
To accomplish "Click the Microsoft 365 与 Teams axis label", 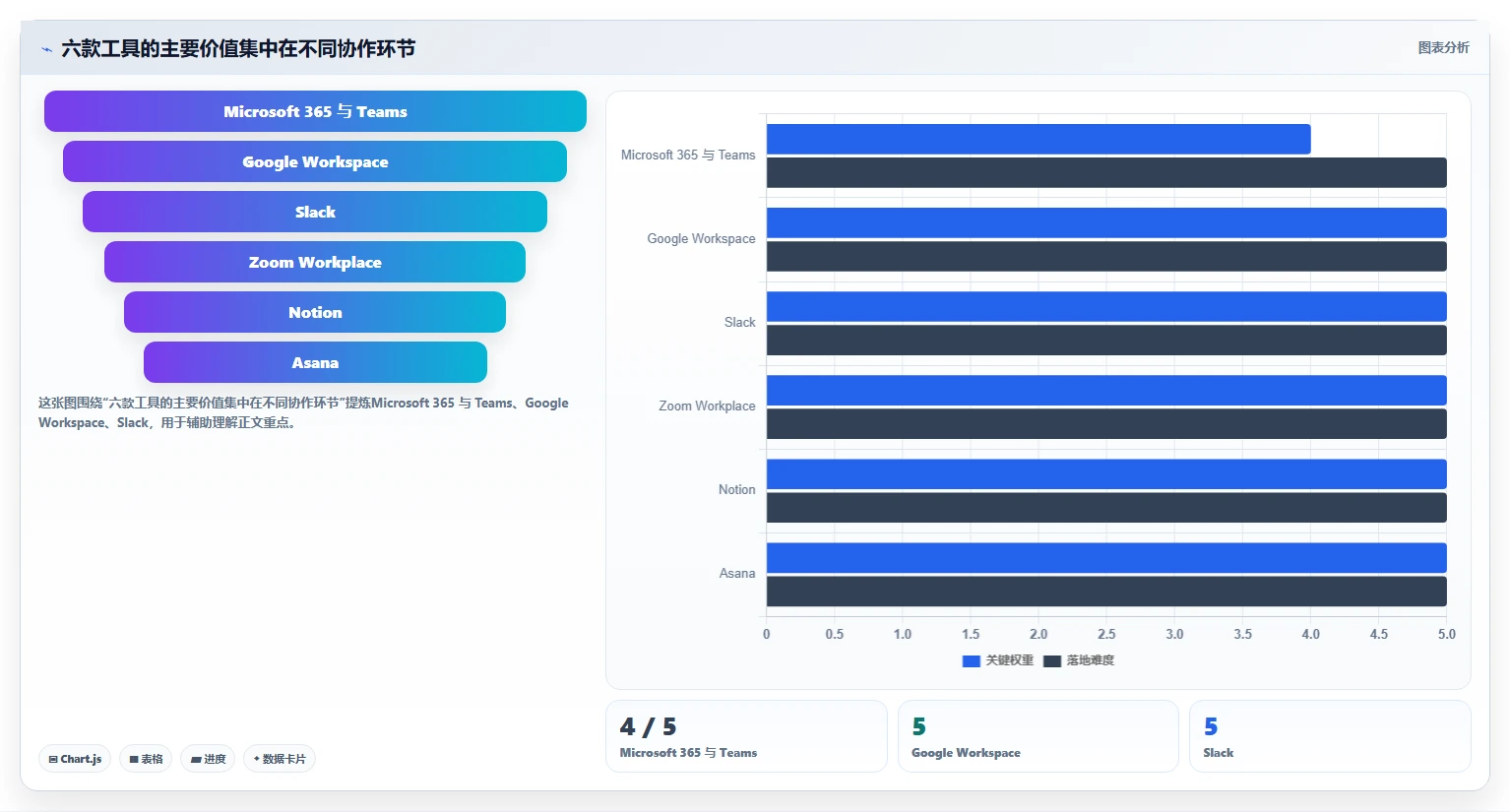I will tap(688, 156).
